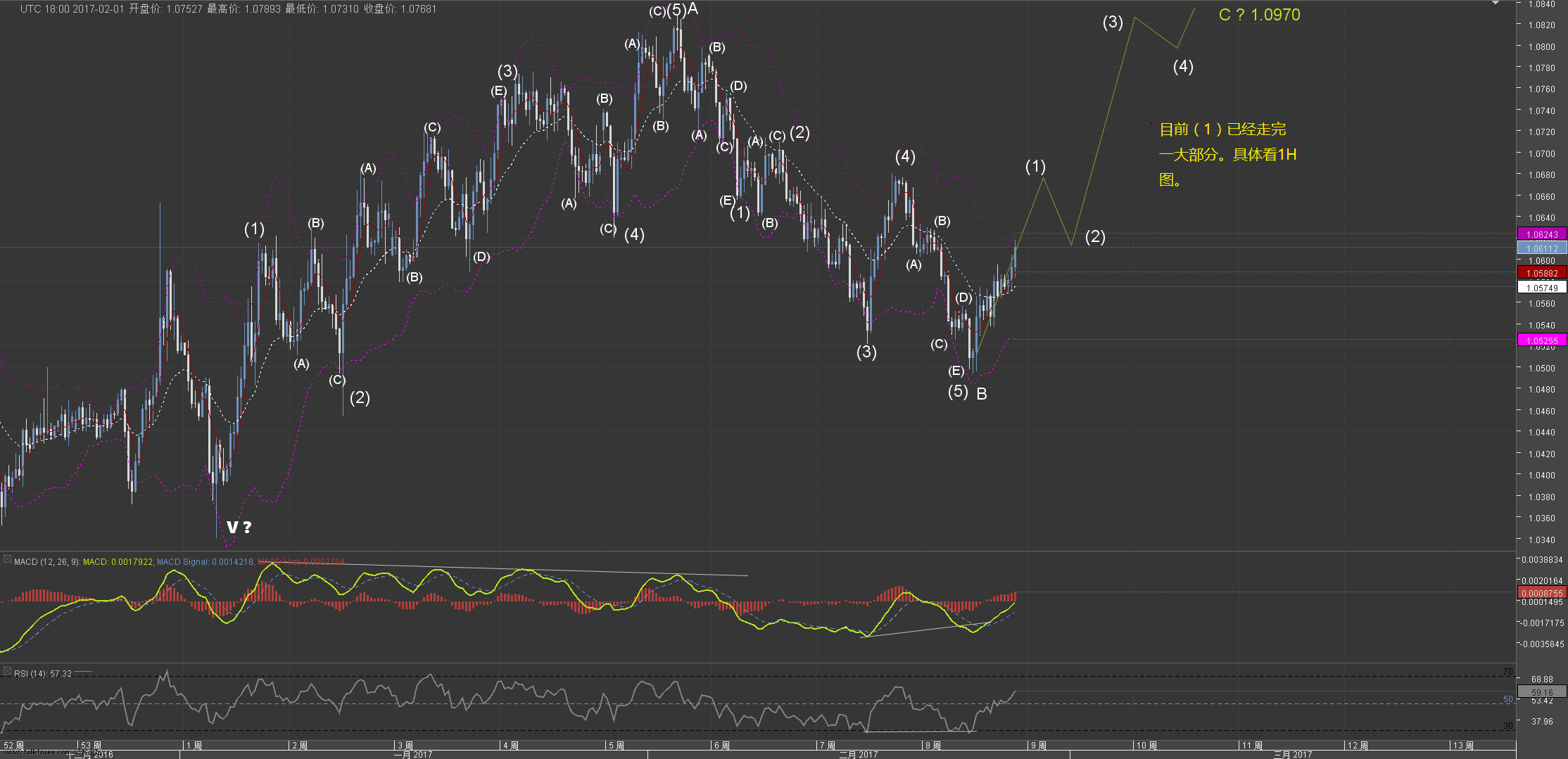This screenshot has width=1568, height=759.
Task: Click the '2 周' week label
Action: pyautogui.click(x=300, y=746)
